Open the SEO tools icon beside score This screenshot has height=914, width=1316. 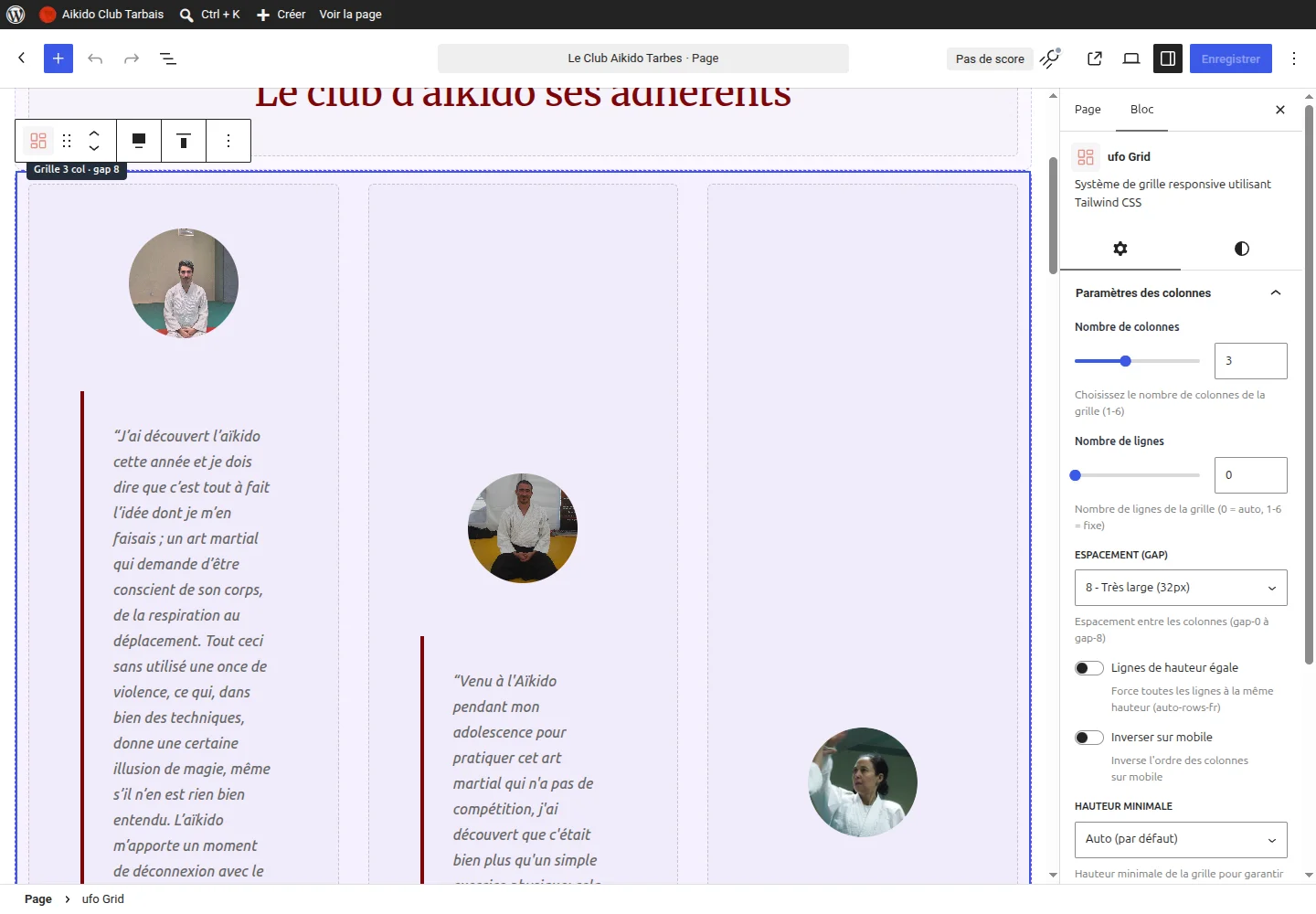(1051, 58)
